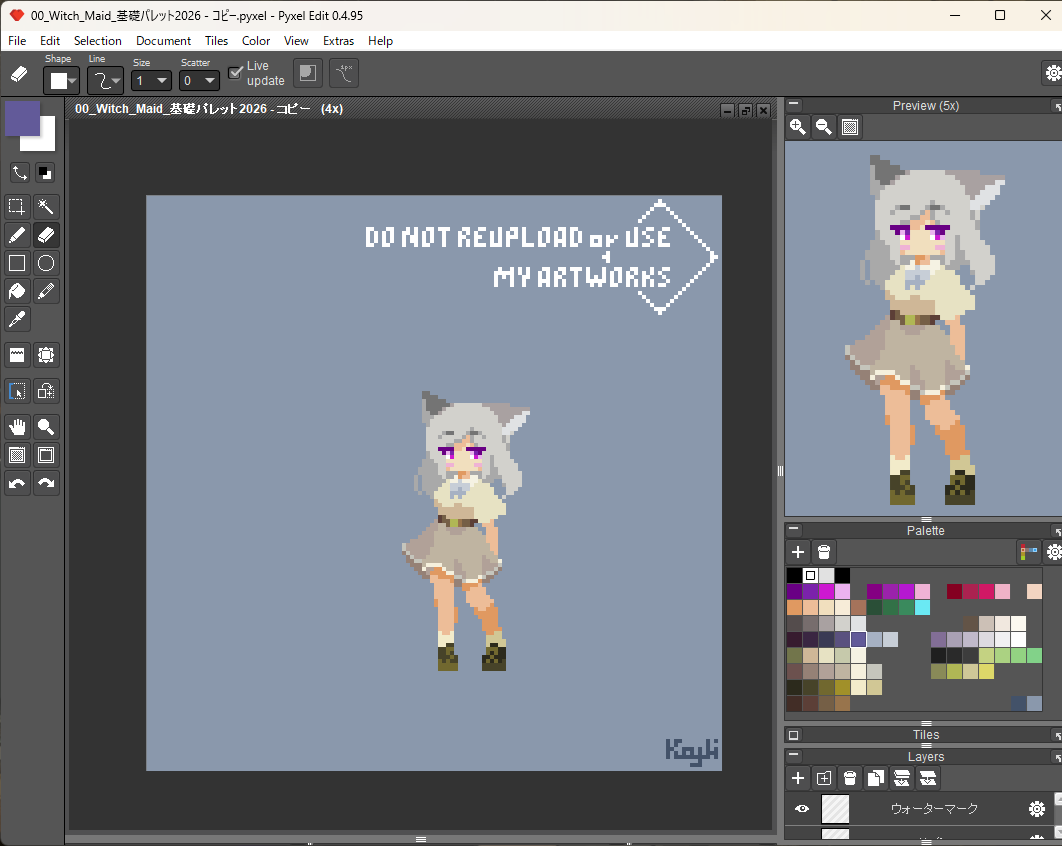Click the Redo arrow
Screen dimensions: 1062x846
click(x=46, y=484)
